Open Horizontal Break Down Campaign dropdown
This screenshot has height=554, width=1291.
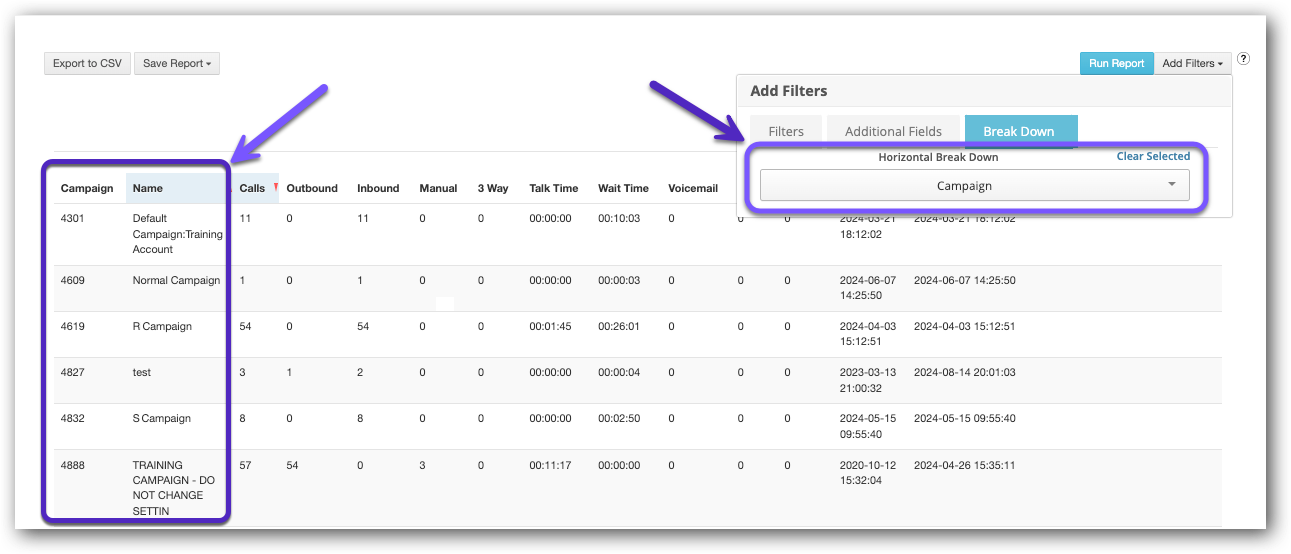coord(974,186)
